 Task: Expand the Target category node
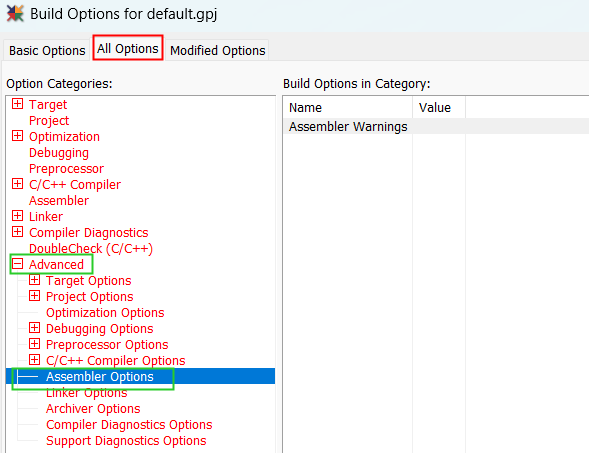point(17,104)
